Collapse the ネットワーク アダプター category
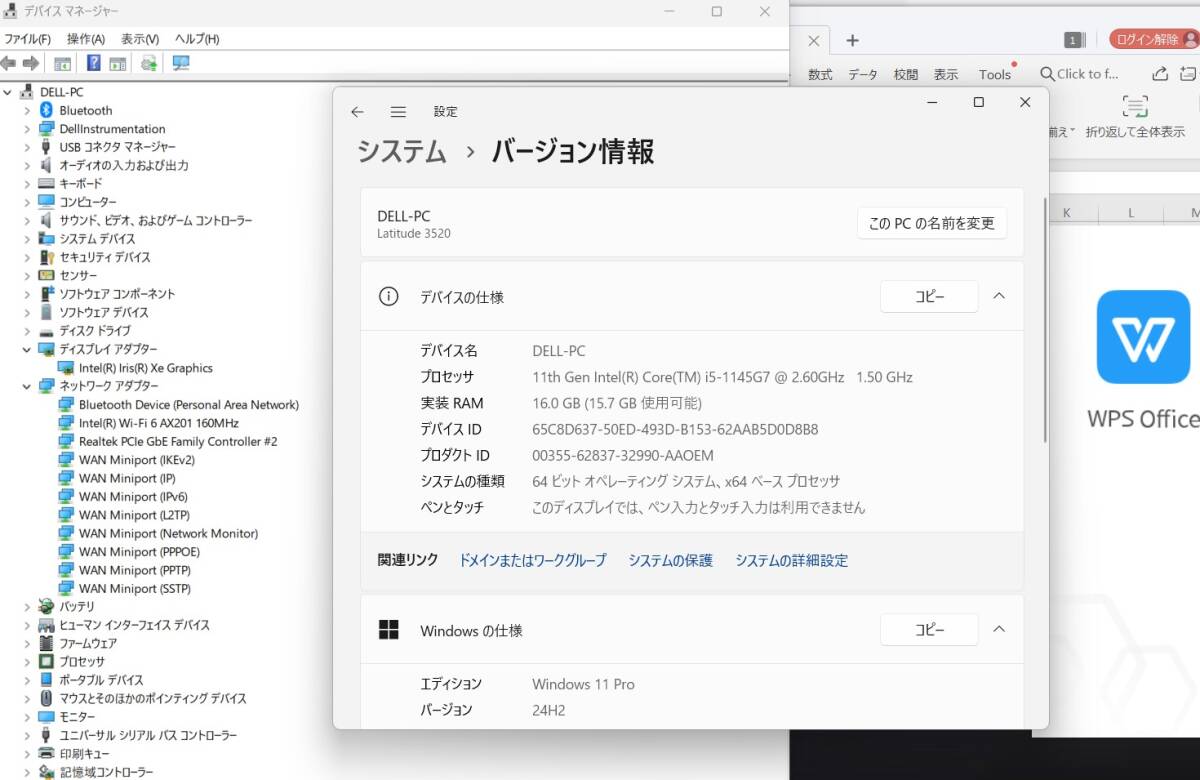1200x780 pixels. tap(27, 386)
